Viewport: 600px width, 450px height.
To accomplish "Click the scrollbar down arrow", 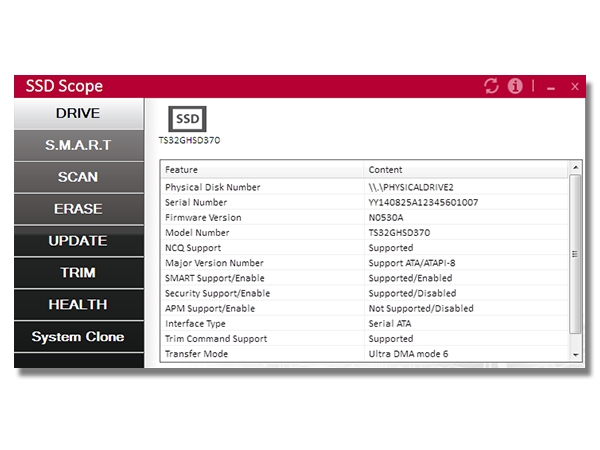I will tap(575, 354).
